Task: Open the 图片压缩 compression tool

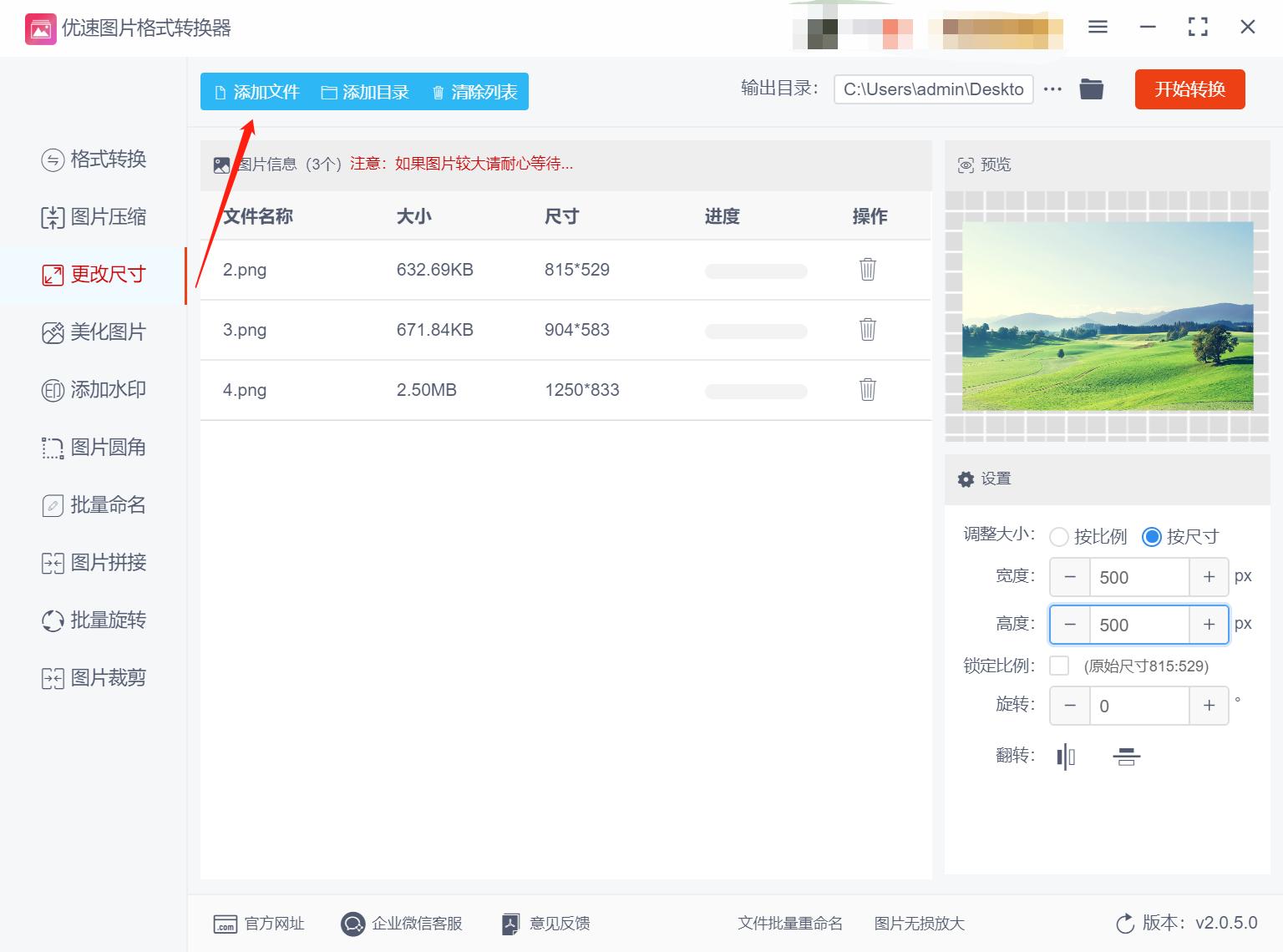Action: click(94, 216)
